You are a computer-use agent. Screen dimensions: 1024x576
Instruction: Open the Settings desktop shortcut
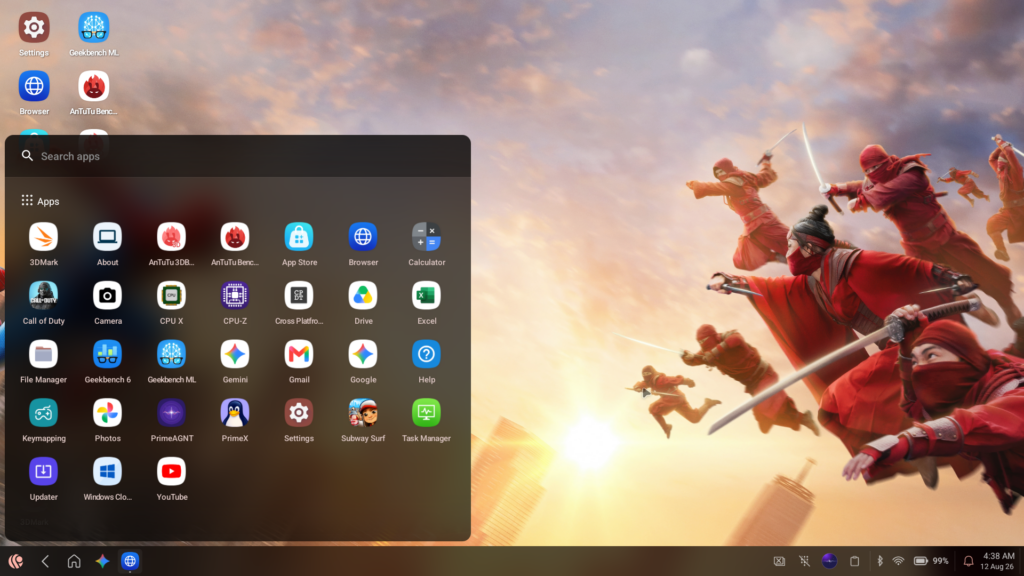(x=34, y=27)
